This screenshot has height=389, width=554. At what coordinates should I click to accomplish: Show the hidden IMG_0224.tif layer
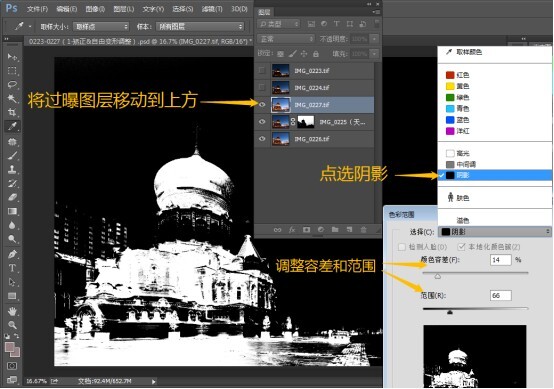(262, 87)
